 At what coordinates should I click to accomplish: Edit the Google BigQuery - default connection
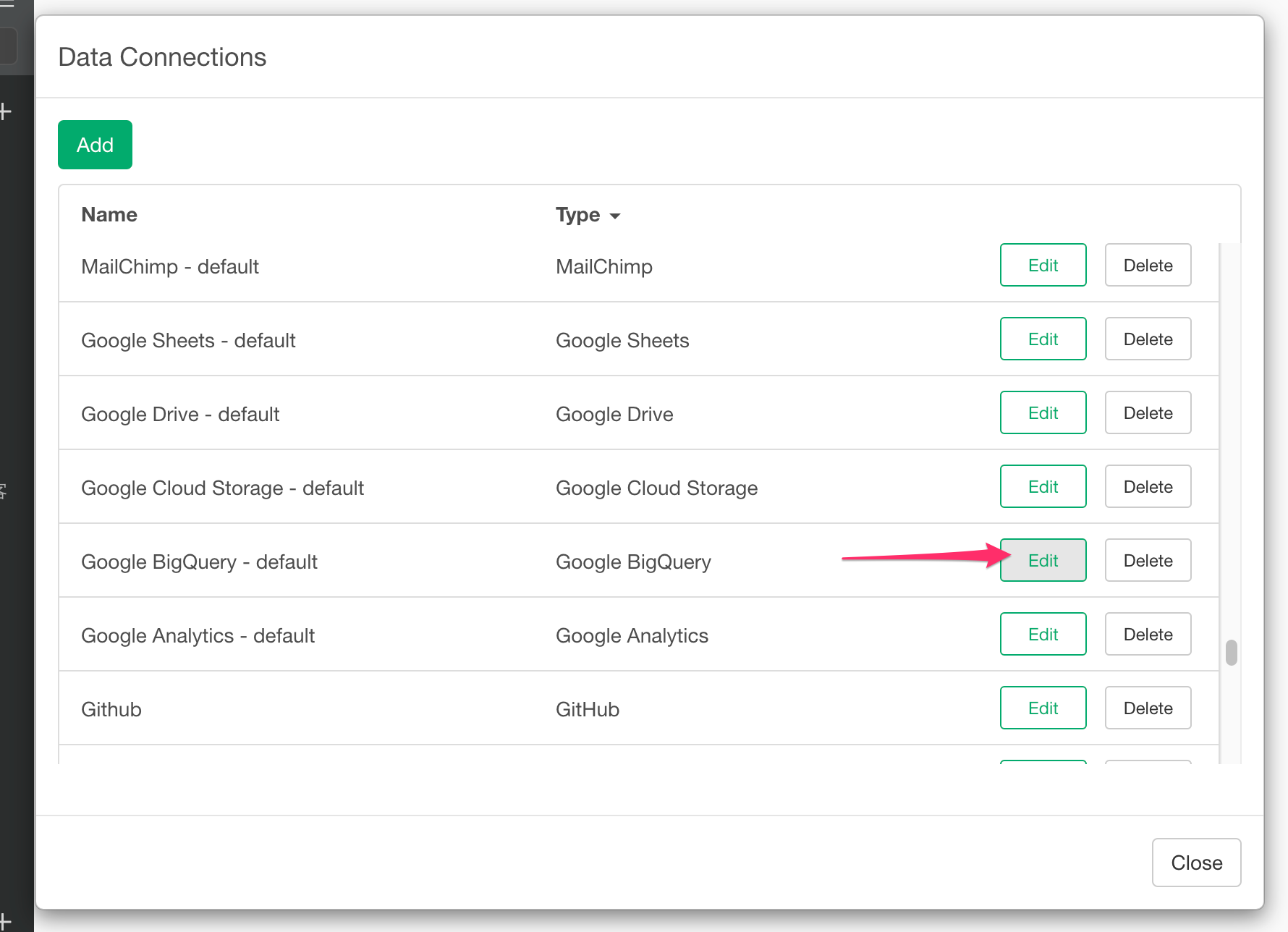(x=1043, y=560)
